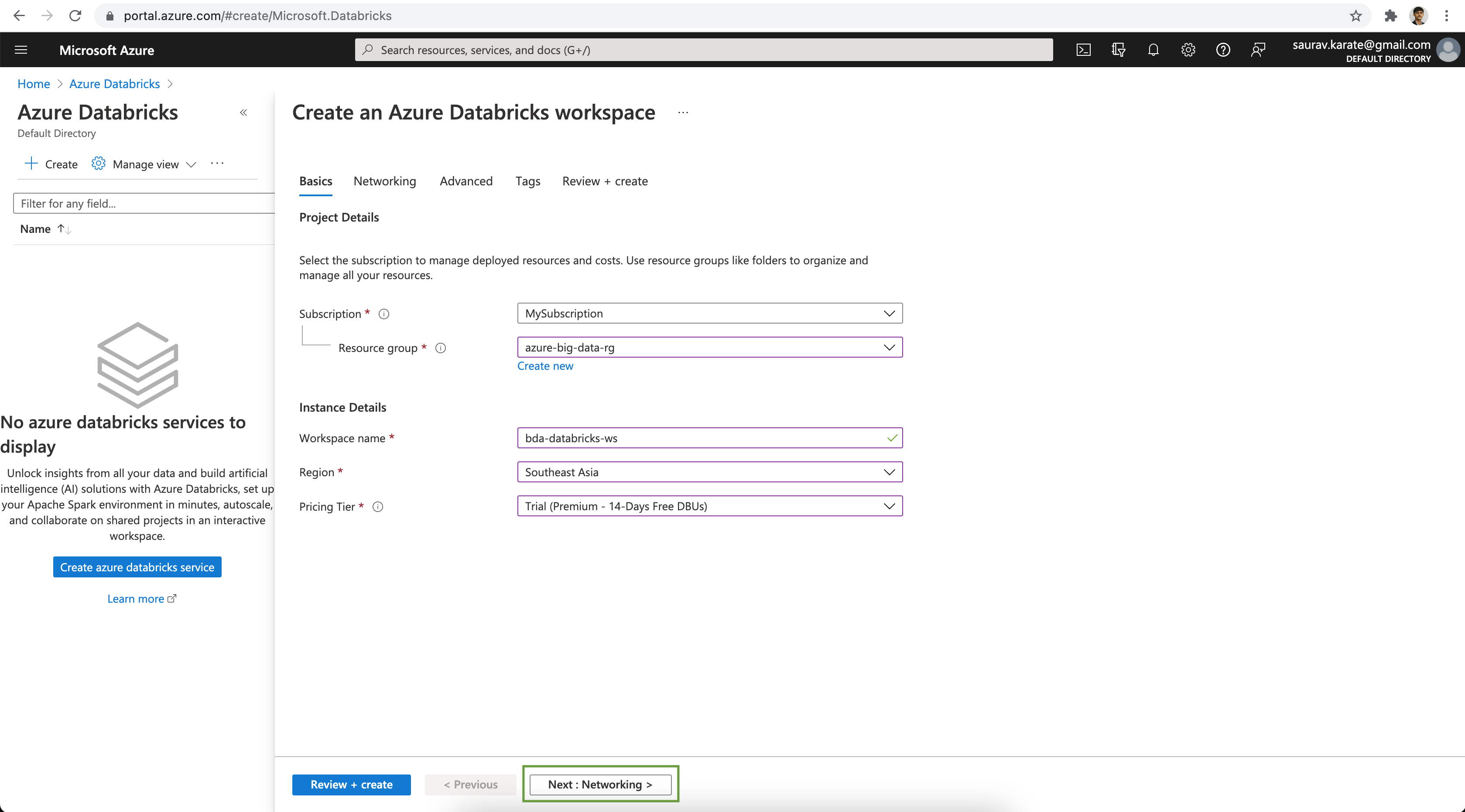
Task: Click the account avatar in Azure header
Action: coord(1448,50)
